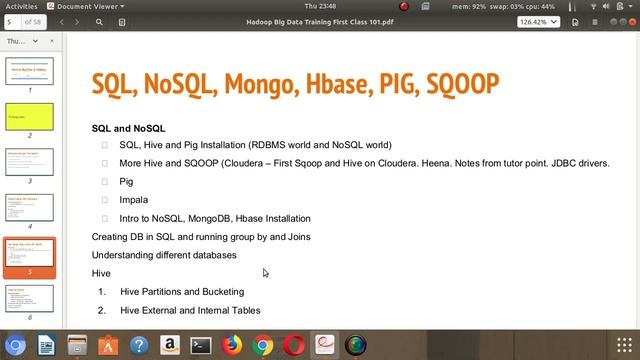Image resolution: width=640 pixels, height=360 pixels.
Task: Open the battery indicator icon
Action: coord(620,6)
